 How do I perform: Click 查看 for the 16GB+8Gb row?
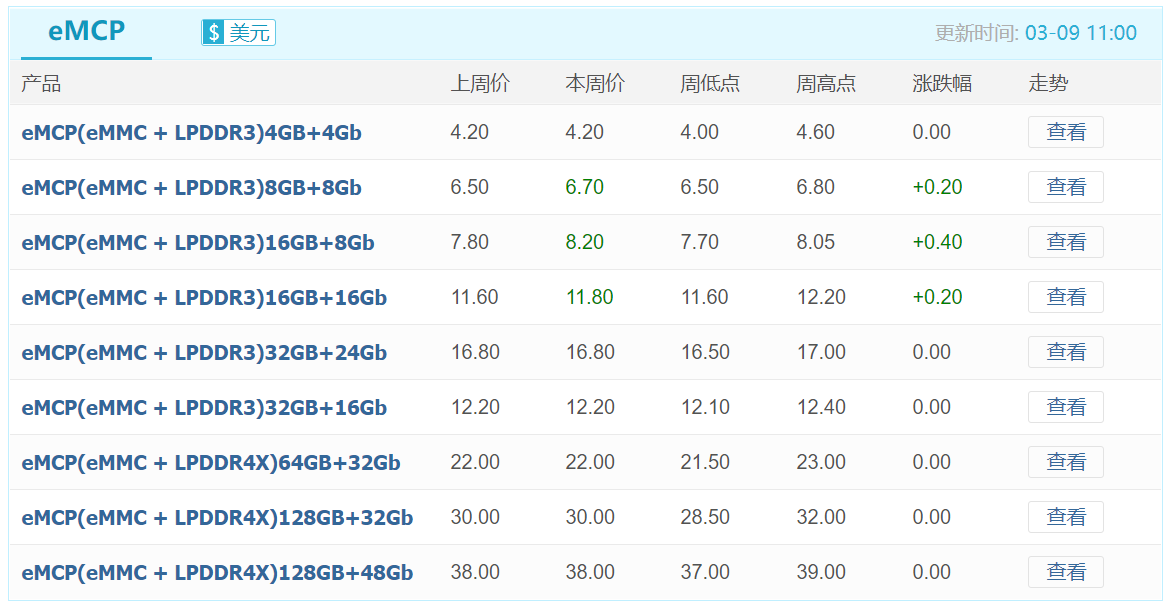(1066, 242)
